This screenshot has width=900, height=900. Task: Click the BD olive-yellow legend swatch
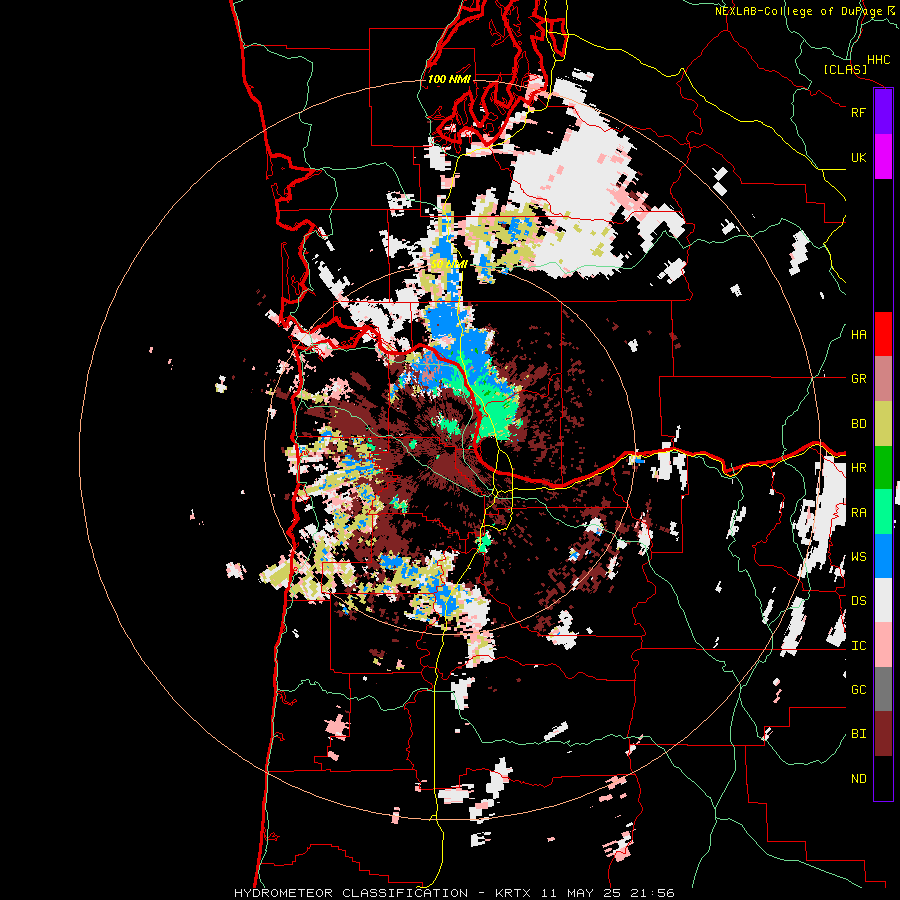[x=883, y=424]
